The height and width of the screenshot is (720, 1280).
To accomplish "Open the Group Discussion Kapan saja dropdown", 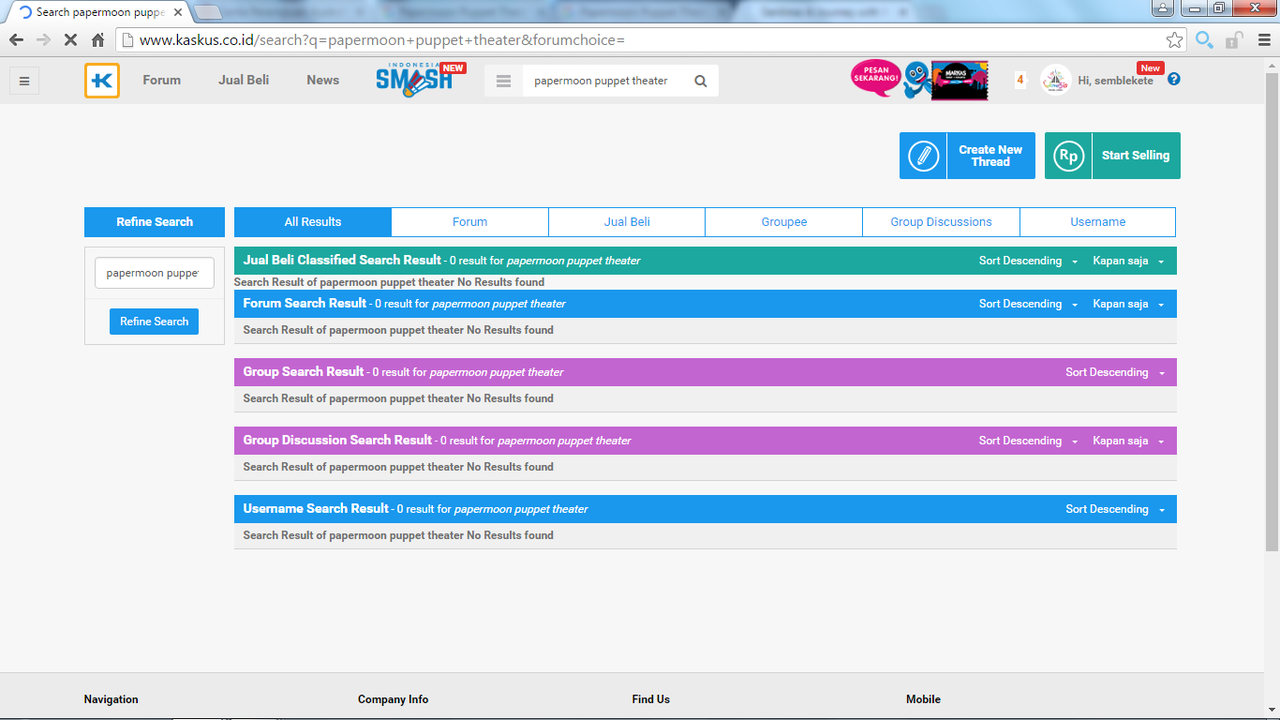I will (1128, 441).
